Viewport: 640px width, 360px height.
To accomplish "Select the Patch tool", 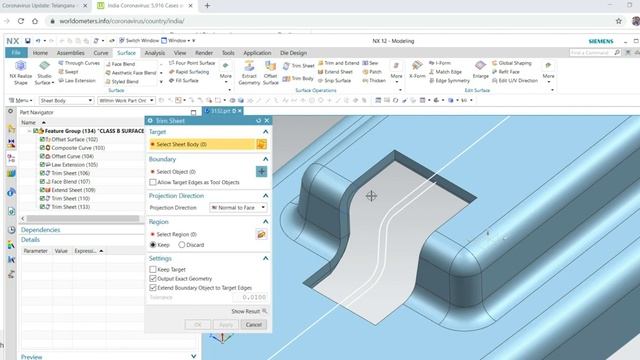I will [x=372, y=72].
